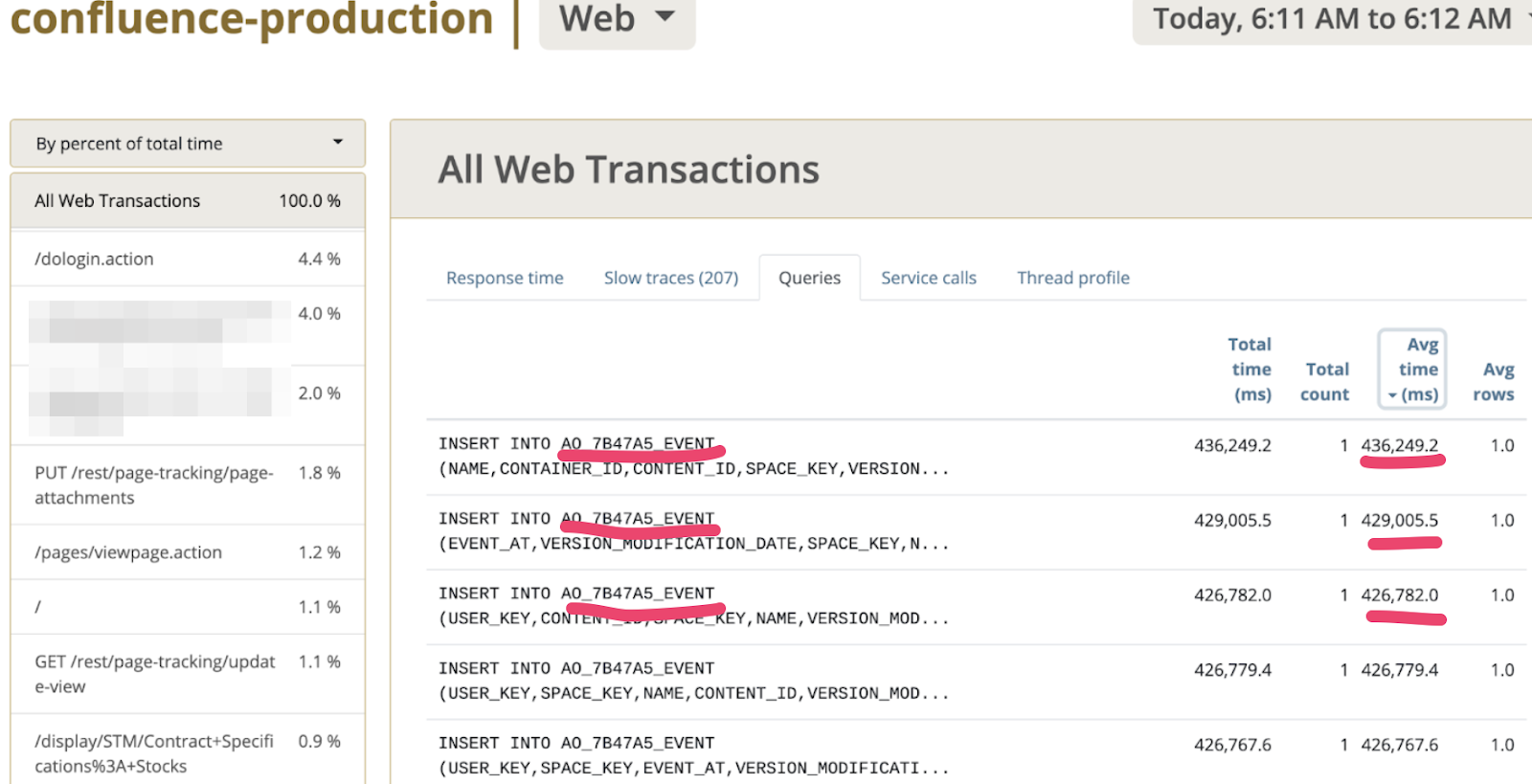Click the 429,005.5 avg time value

(1400, 520)
